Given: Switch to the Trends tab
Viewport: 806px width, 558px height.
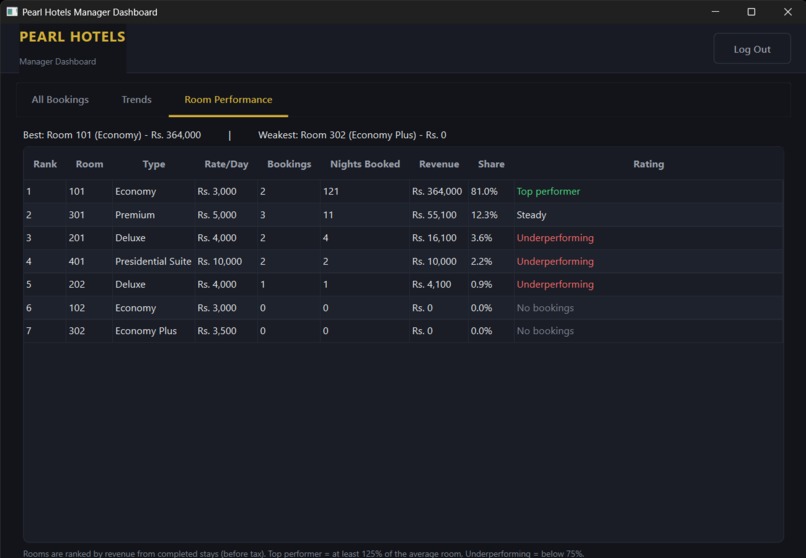Looking at the screenshot, I should 136,100.
